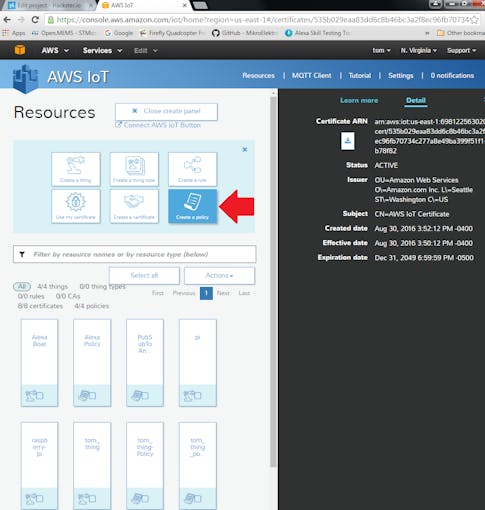Open the OpenMEMS - STMic bookmark
This screenshot has width=485, height=510.
64,33
